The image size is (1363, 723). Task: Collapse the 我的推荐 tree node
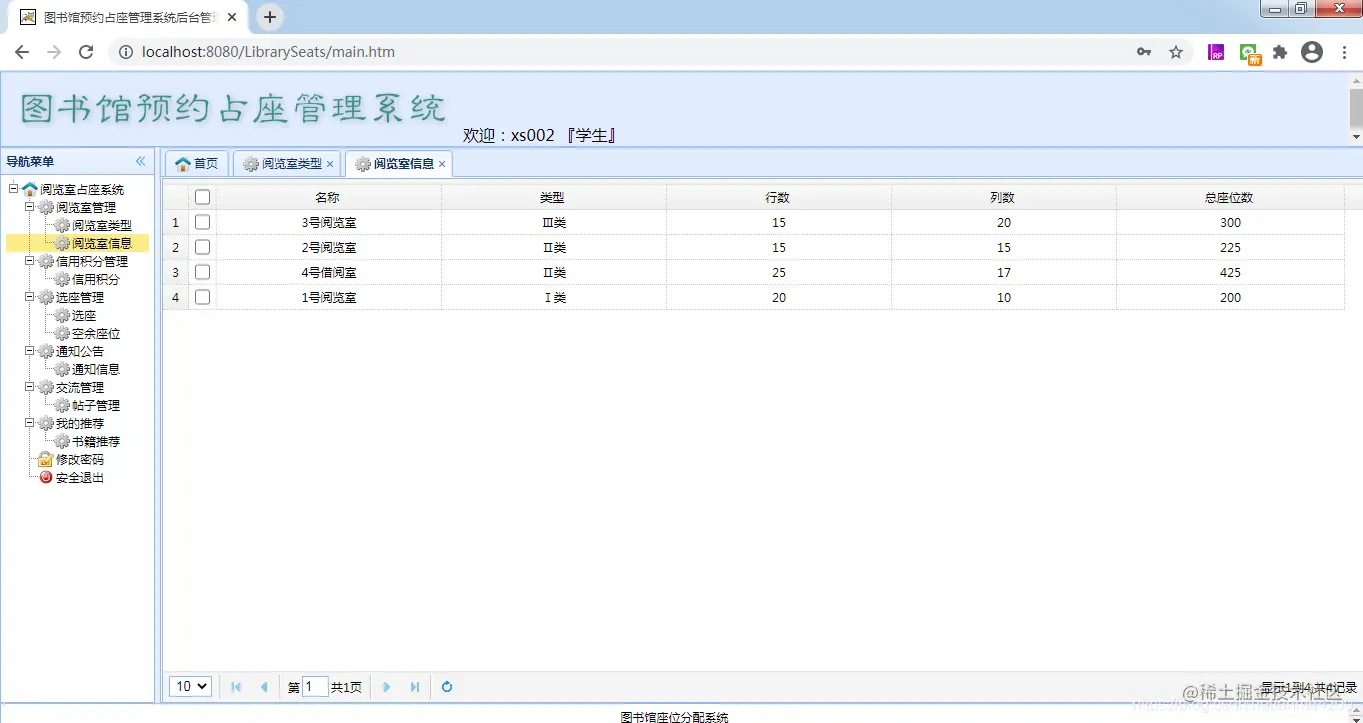(30, 423)
